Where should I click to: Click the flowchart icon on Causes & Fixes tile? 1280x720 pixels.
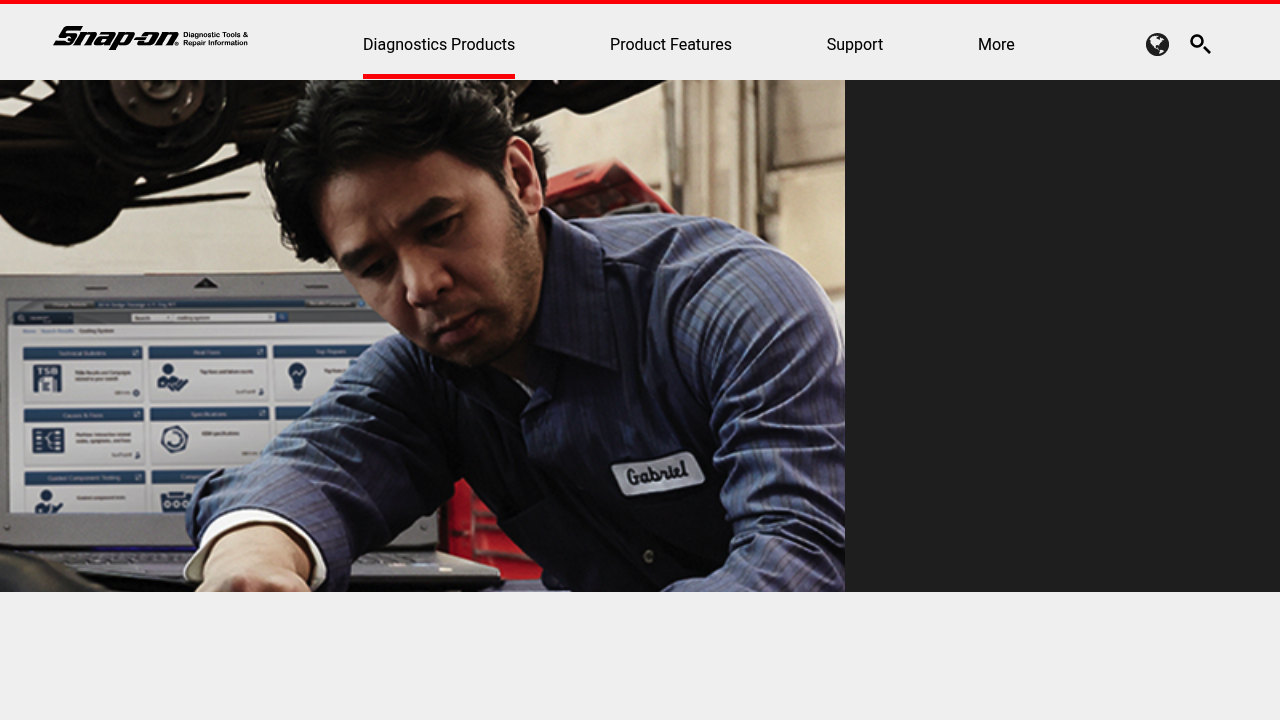[x=48, y=439]
